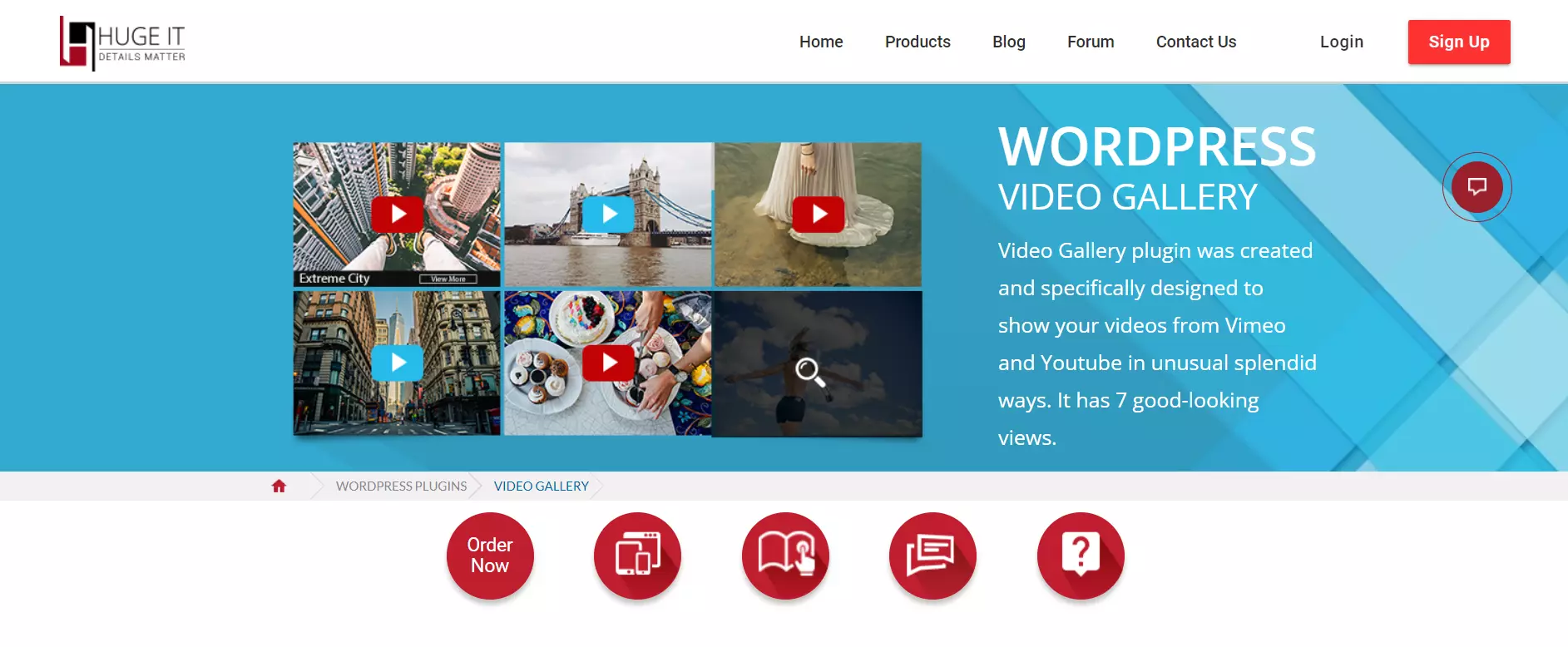
Task: Click the Login link
Action: (1342, 42)
